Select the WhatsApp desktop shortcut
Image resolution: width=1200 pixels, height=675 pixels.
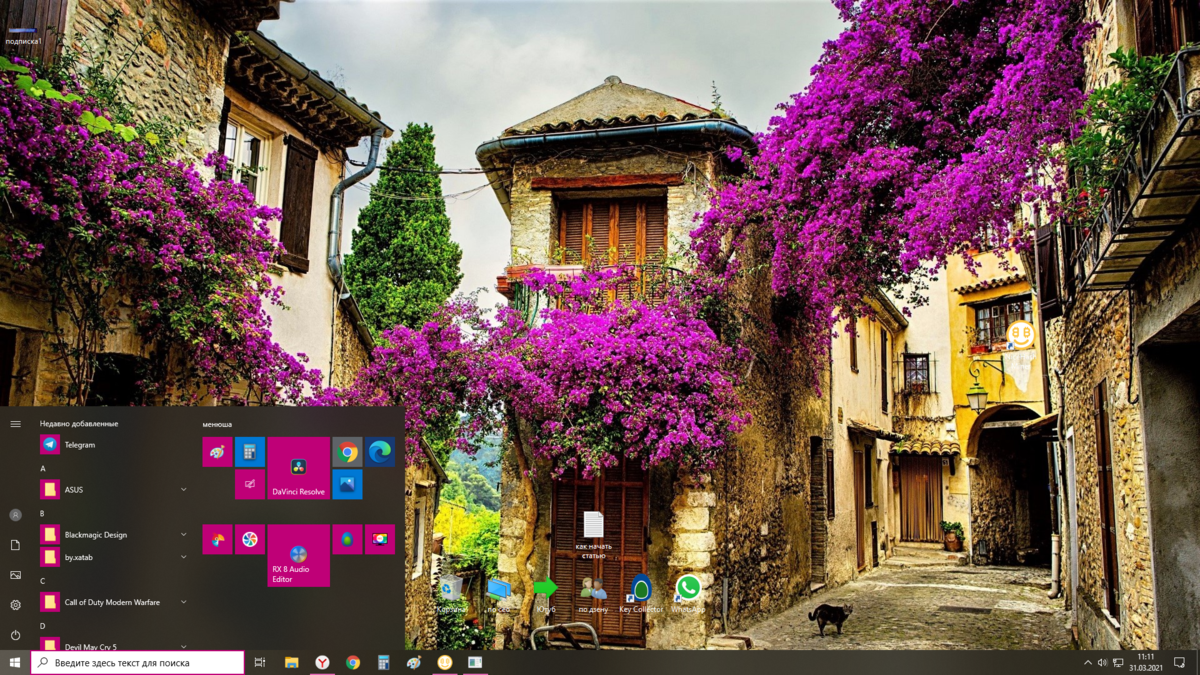coord(688,594)
